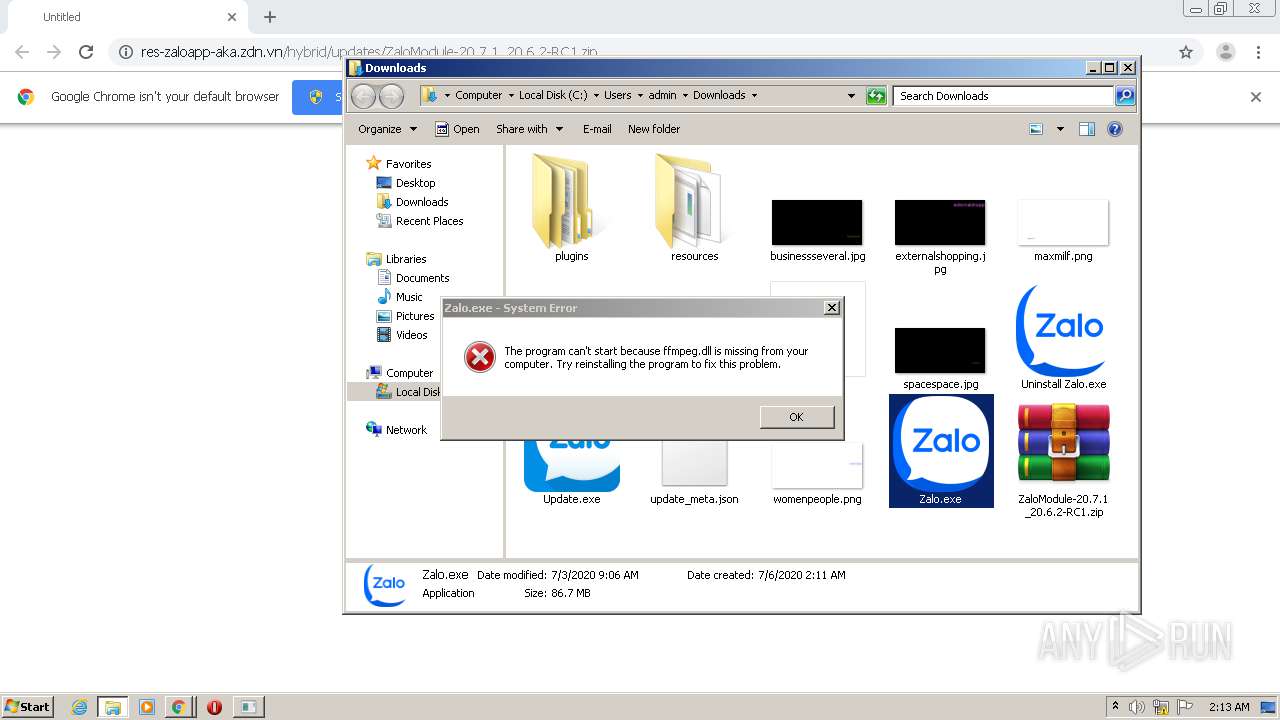Click Local Disk (C:) breadcrumb
This screenshot has width=1280, height=720.
pyautogui.click(x=553, y=95)
